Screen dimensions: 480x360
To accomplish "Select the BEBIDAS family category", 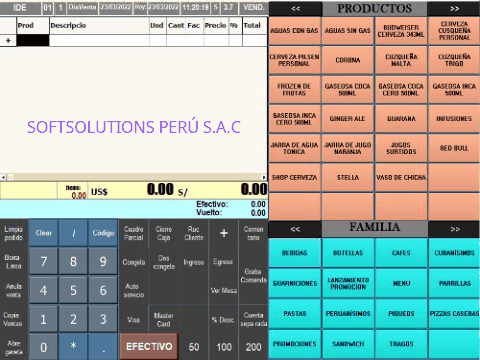I will click(295, 253).
